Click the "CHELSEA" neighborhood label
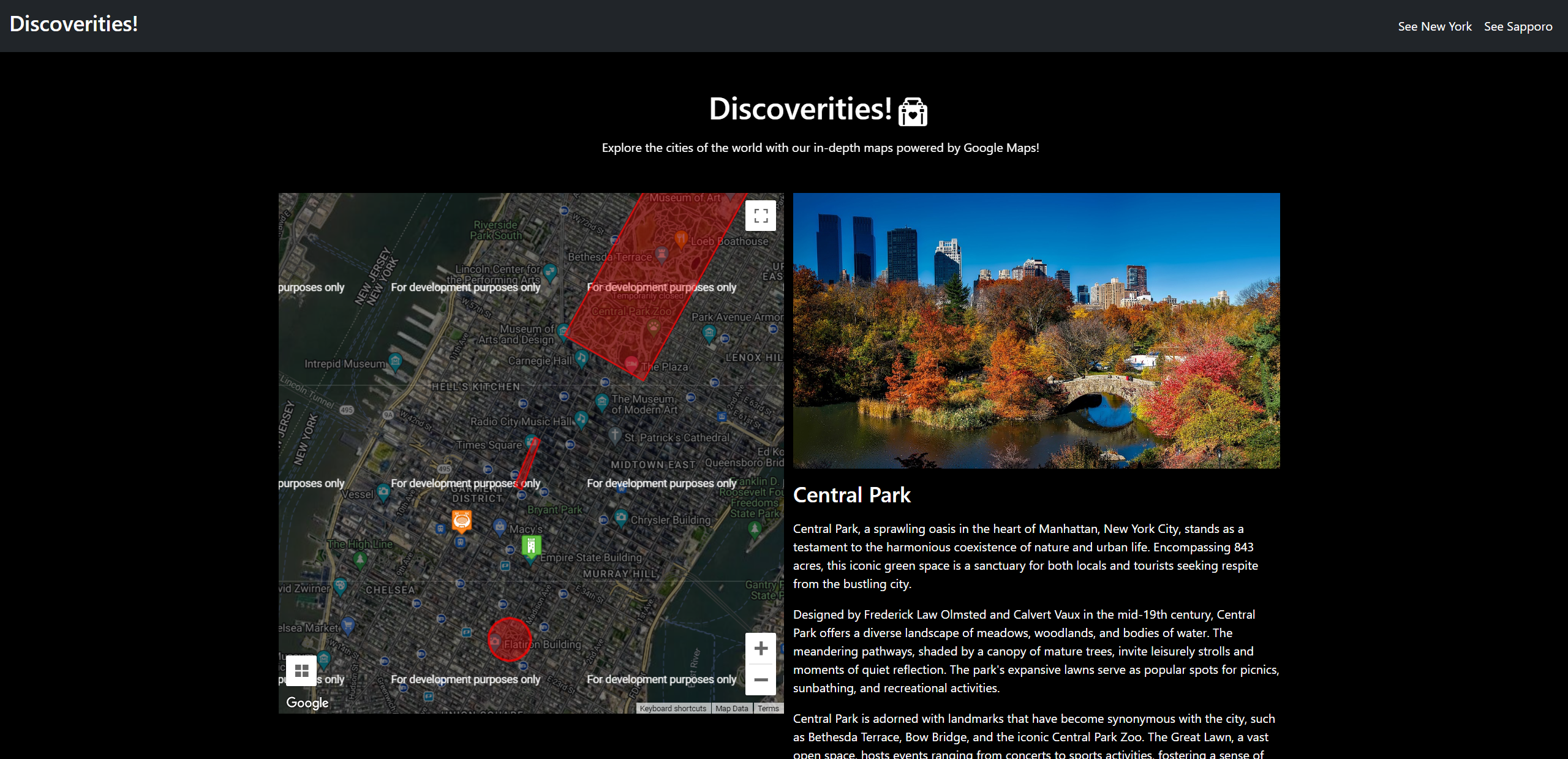 tap(391, 590)
